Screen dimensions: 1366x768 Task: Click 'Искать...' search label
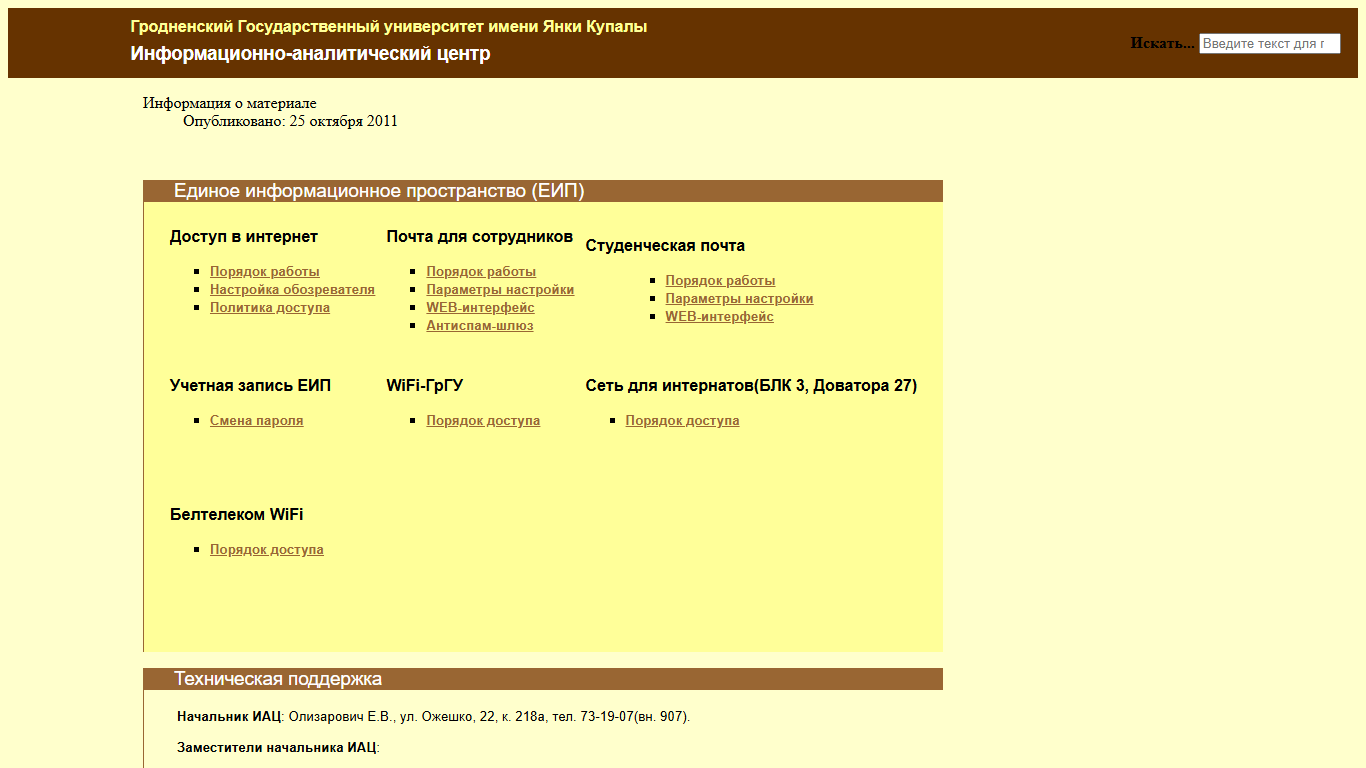pos(1162,43)
